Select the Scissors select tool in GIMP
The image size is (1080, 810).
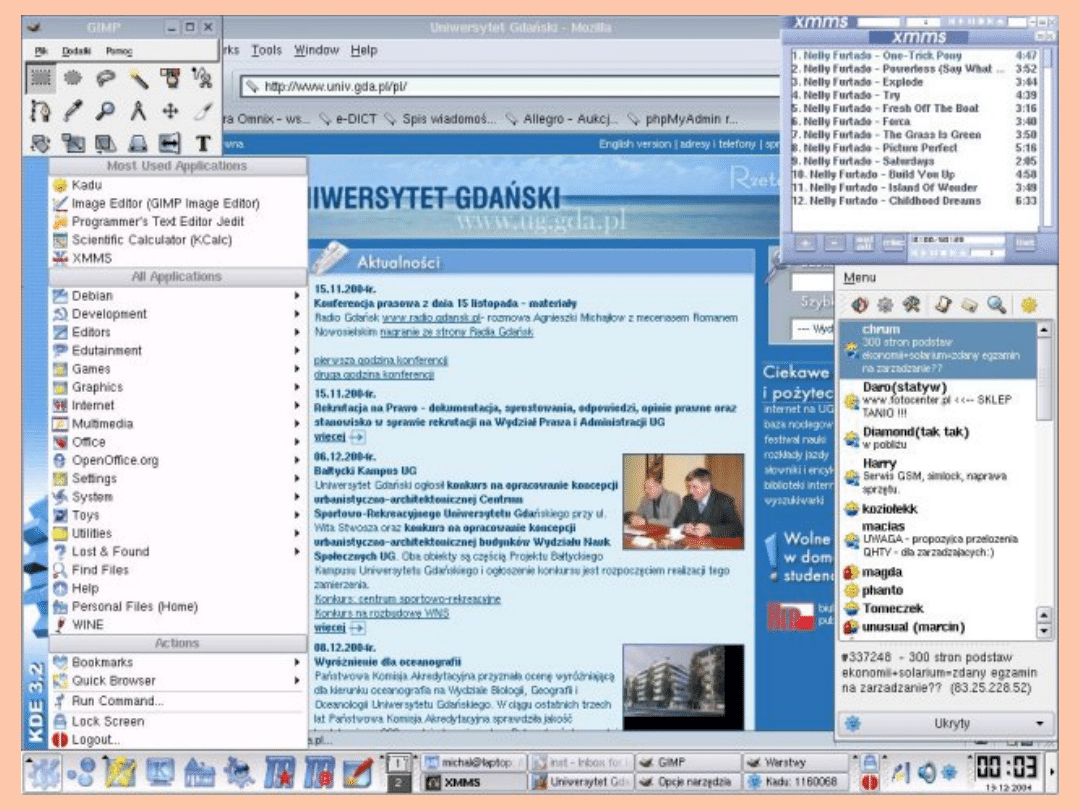click(x=202, y=78)
